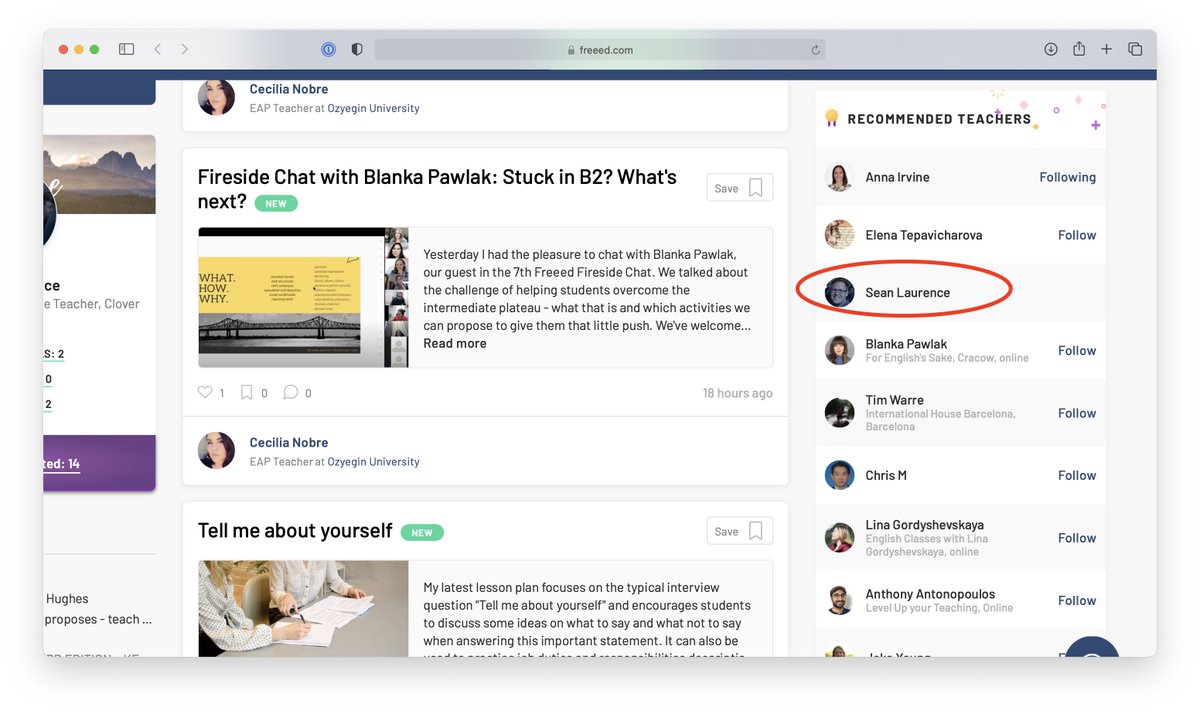Reload the freeed.com page

click(x=816, y=50)
